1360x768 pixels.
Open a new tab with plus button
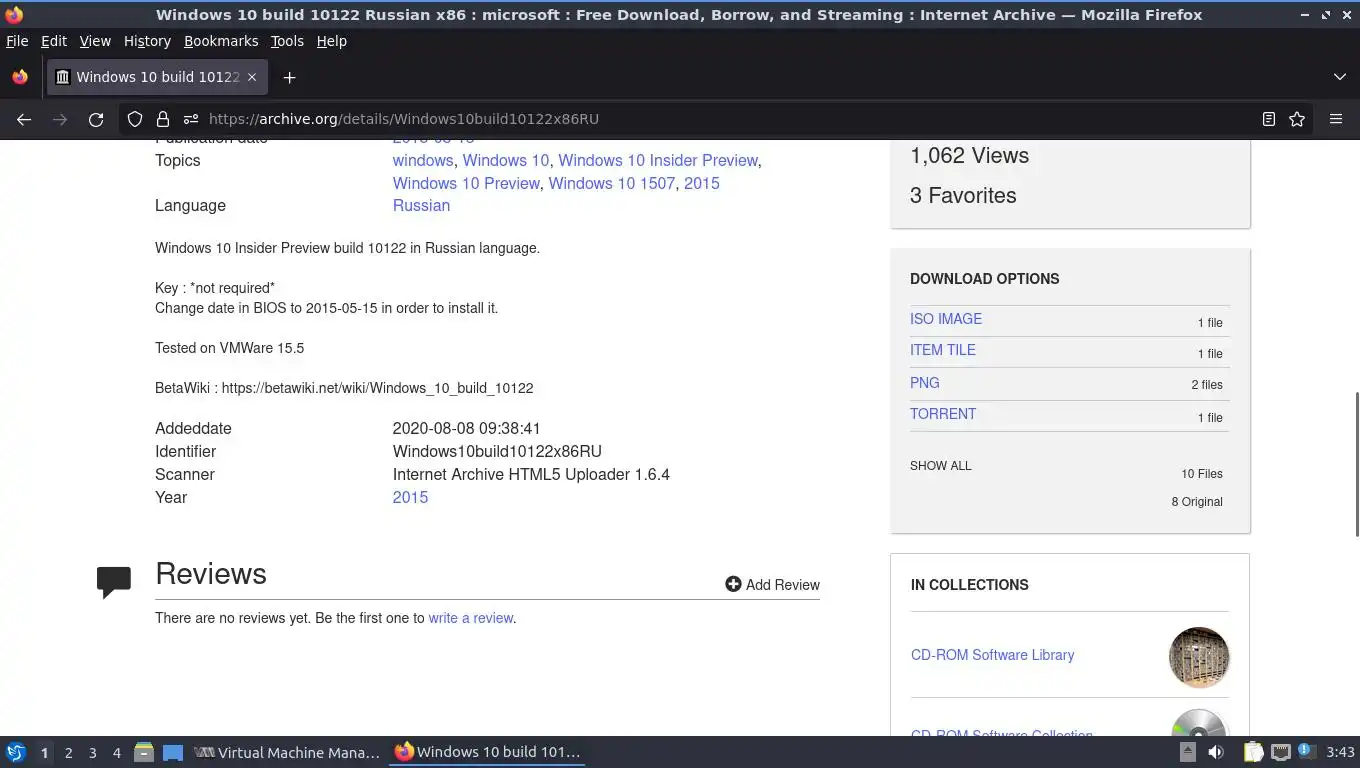pyautogui.click(x=289, y=77)
